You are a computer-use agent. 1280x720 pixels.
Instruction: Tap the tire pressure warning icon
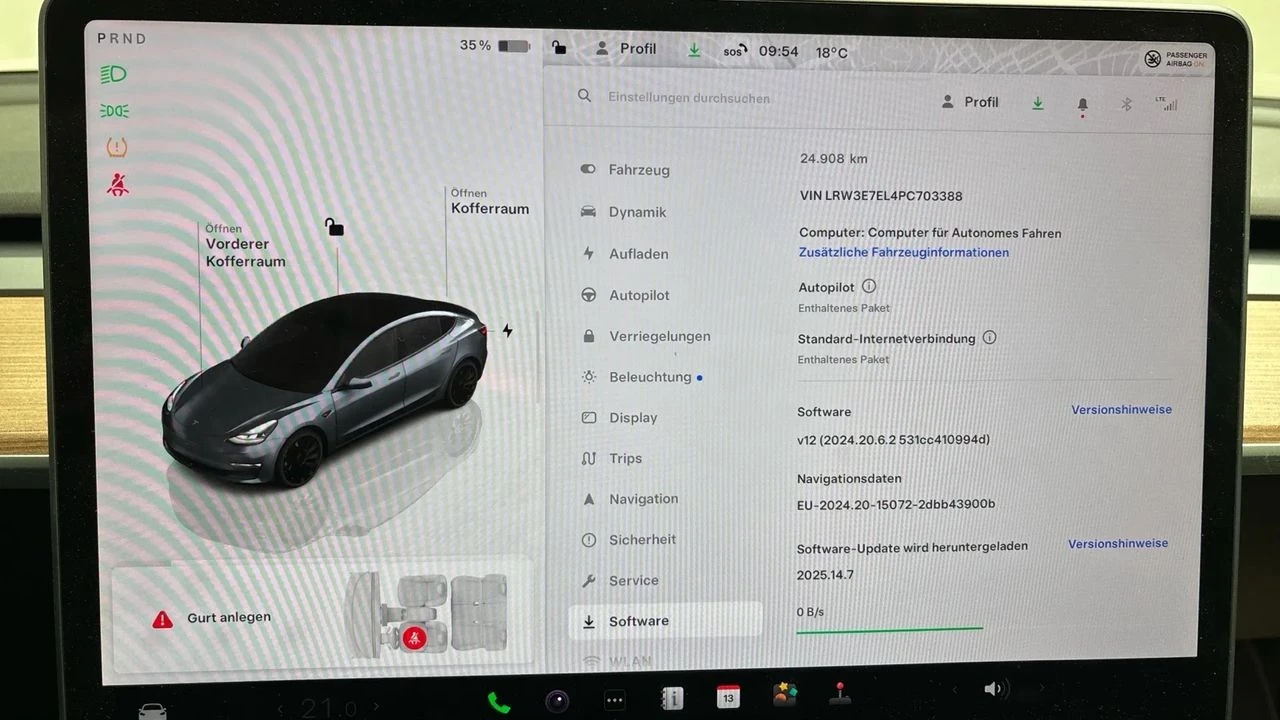[x=117, y=147]
